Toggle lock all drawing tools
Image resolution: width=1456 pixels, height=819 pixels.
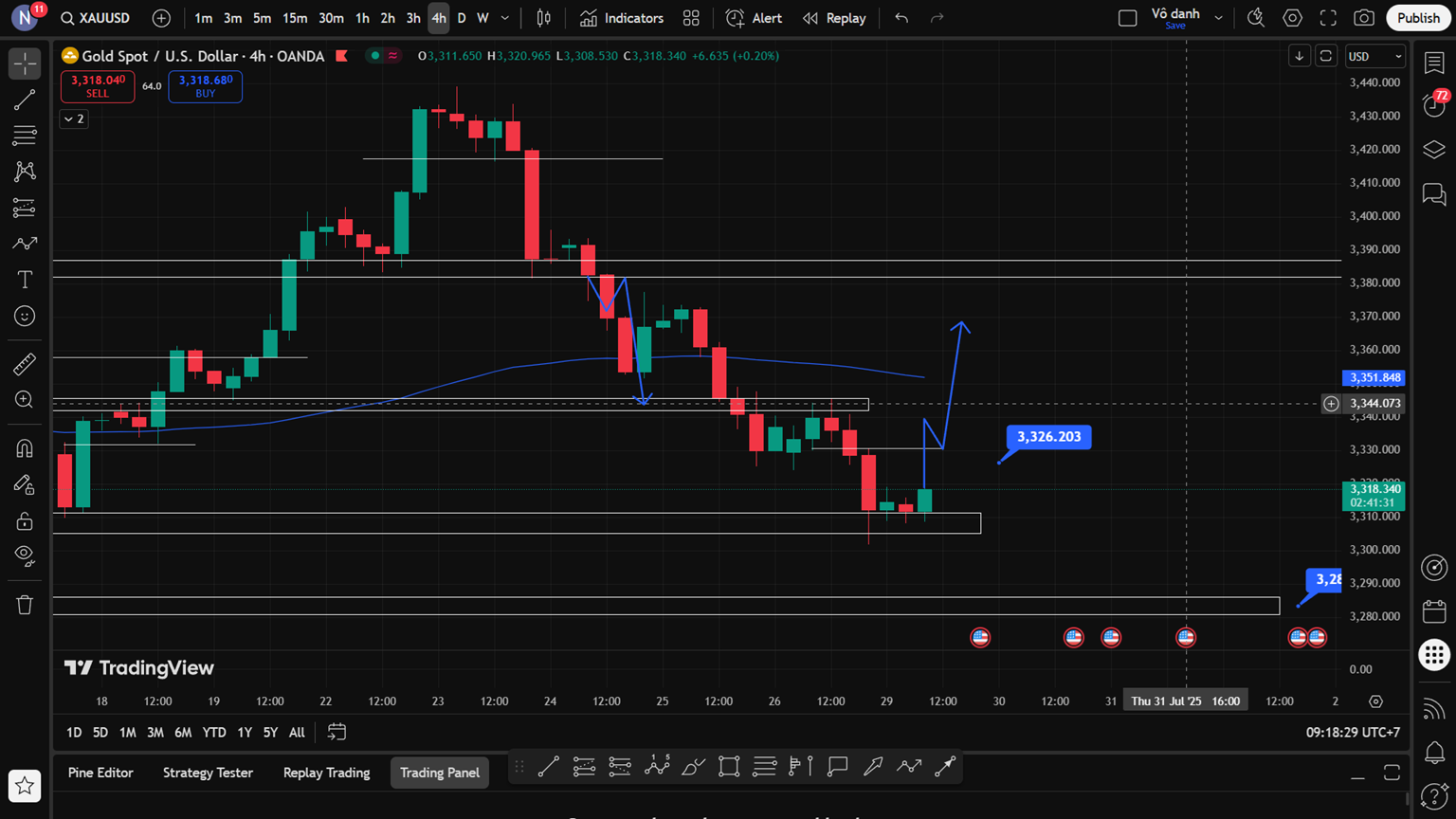click(25, 520)
